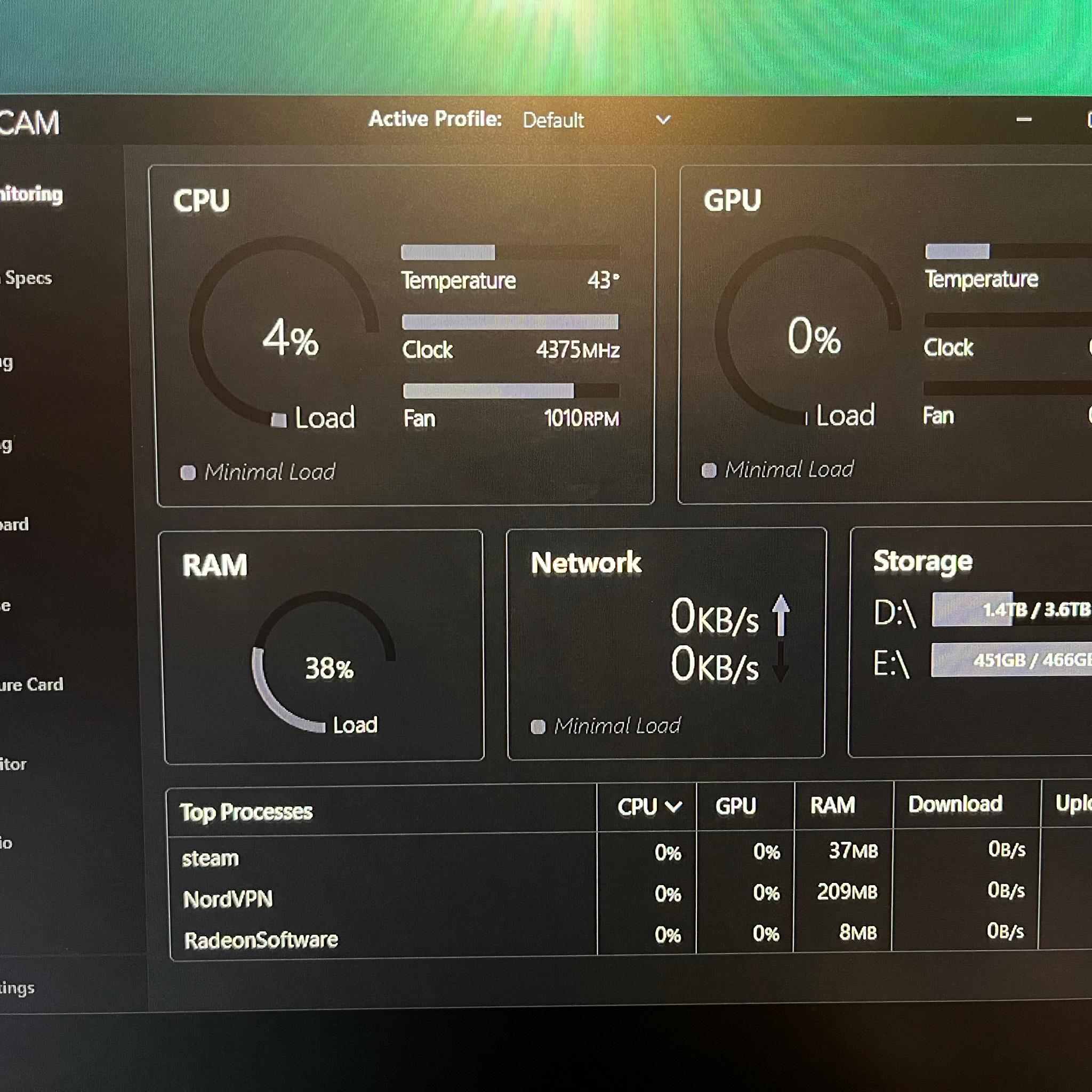
Task: Click the E:\ drive usage bar
Action: tap(1011, 660)
